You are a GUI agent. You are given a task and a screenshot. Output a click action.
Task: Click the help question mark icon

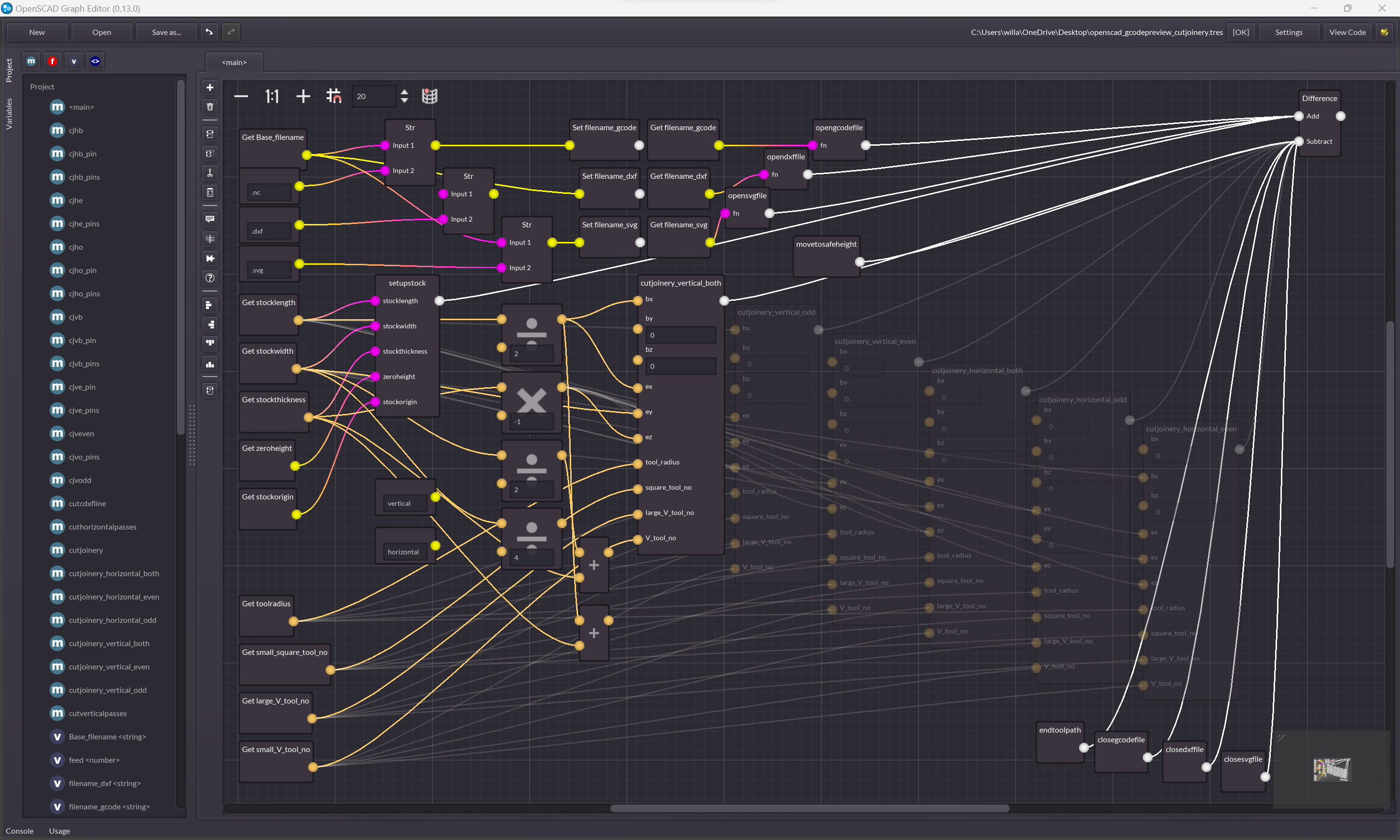click(210, 278)
